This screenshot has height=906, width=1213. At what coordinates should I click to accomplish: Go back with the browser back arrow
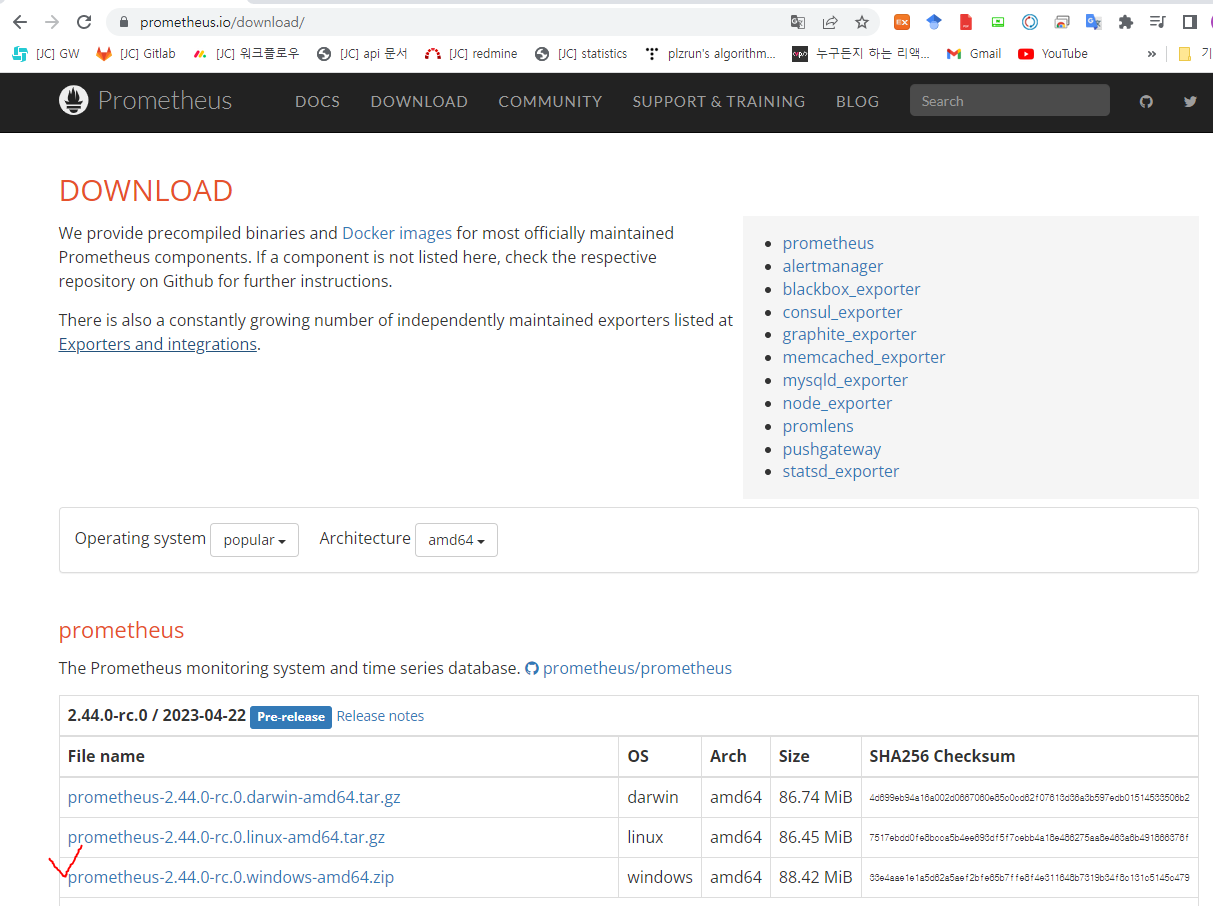click(x=20, y=22)
